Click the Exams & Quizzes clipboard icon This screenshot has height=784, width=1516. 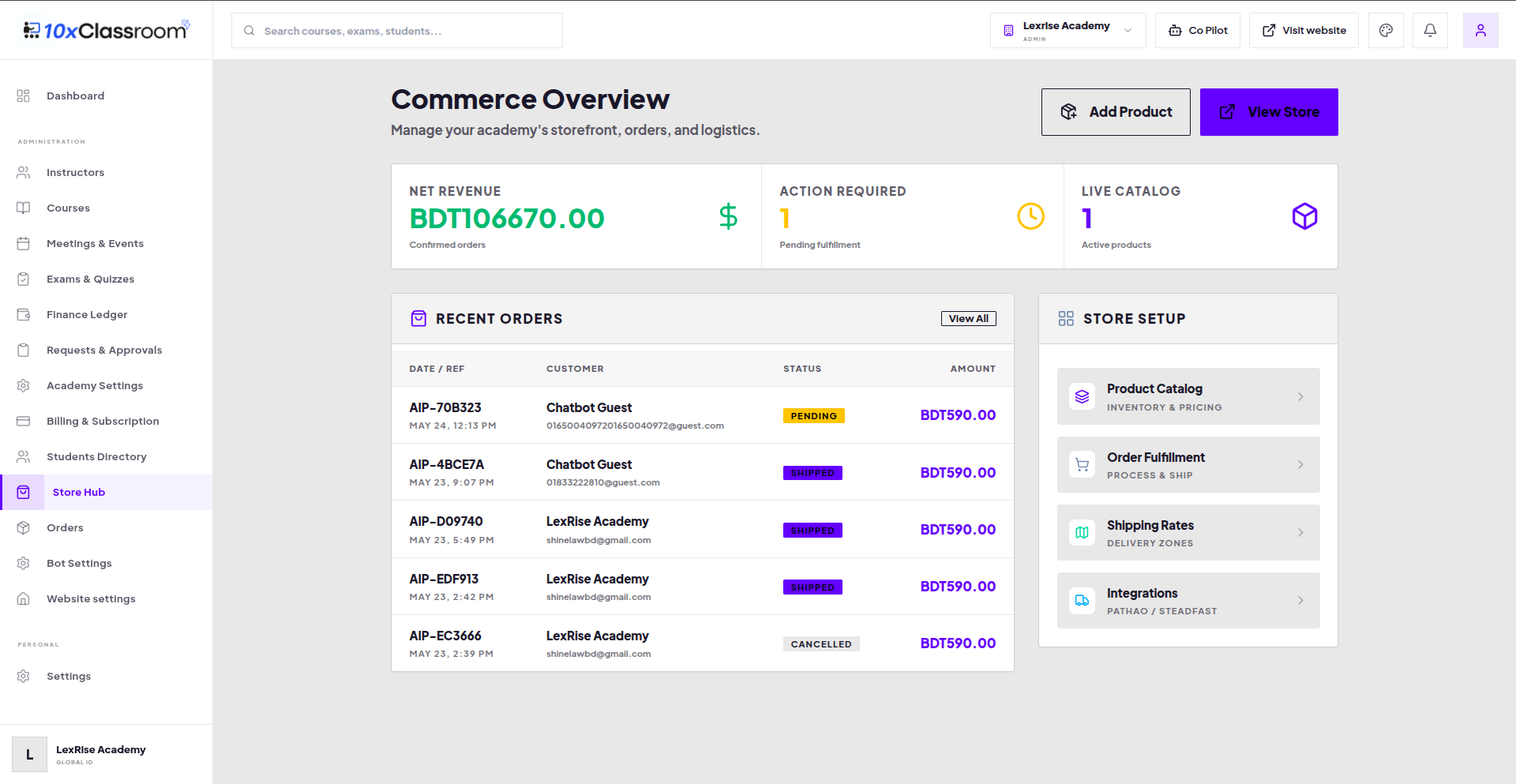24,279
